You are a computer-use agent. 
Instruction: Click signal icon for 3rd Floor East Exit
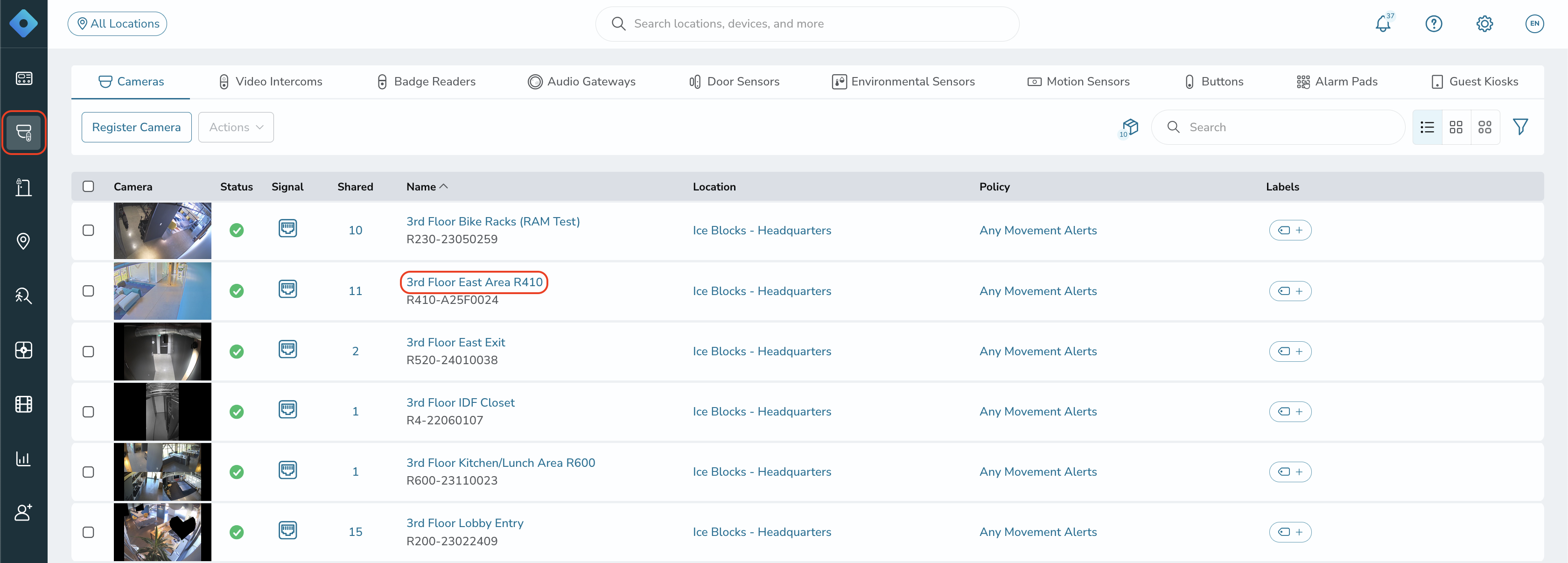[288, 350]
